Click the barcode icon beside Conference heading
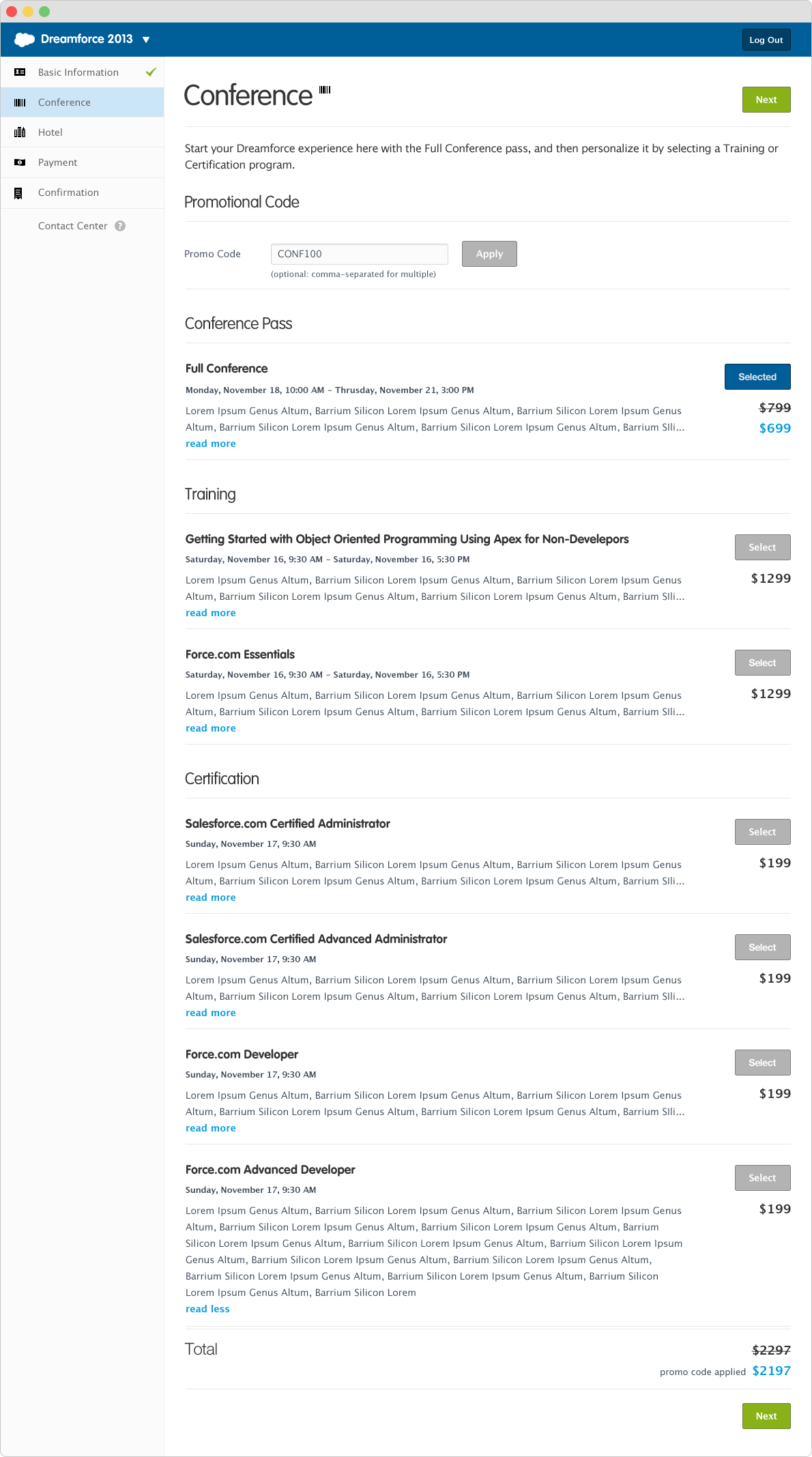812x1457 pixels. click(x=325, y=89)
